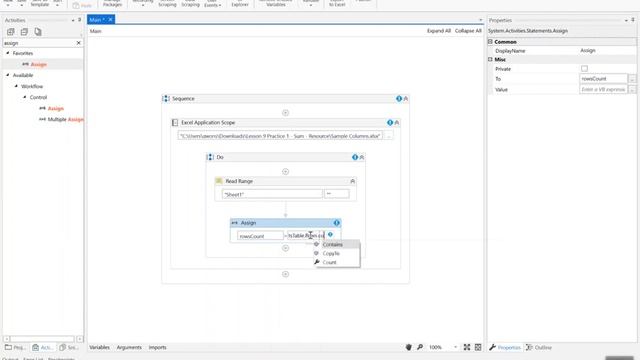This screenshot has width=640, height=360.
Task: Collapse the Control tree node
Action: click(x=25, y=97)
